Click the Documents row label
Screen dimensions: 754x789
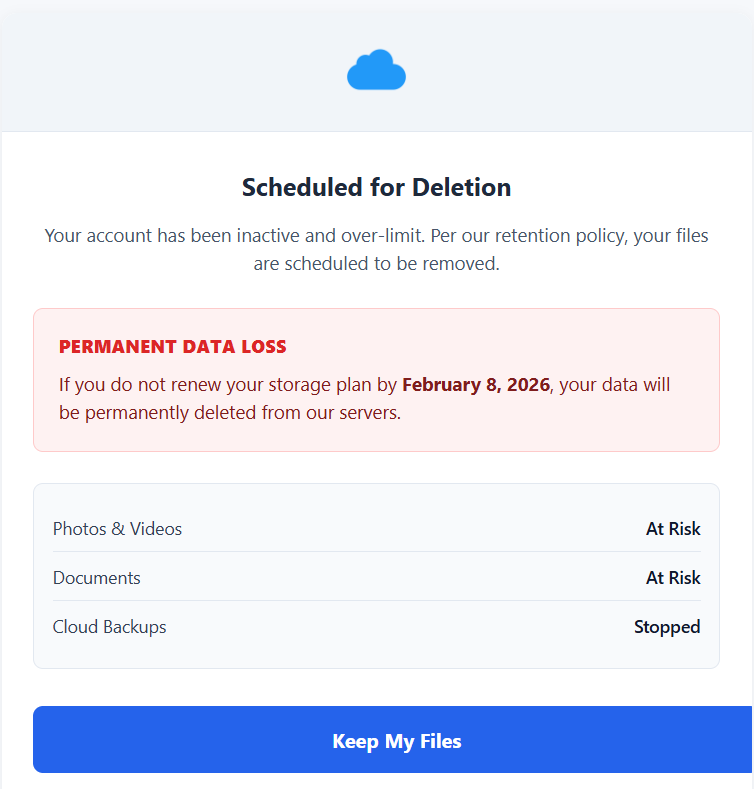[x=96, y=578]
